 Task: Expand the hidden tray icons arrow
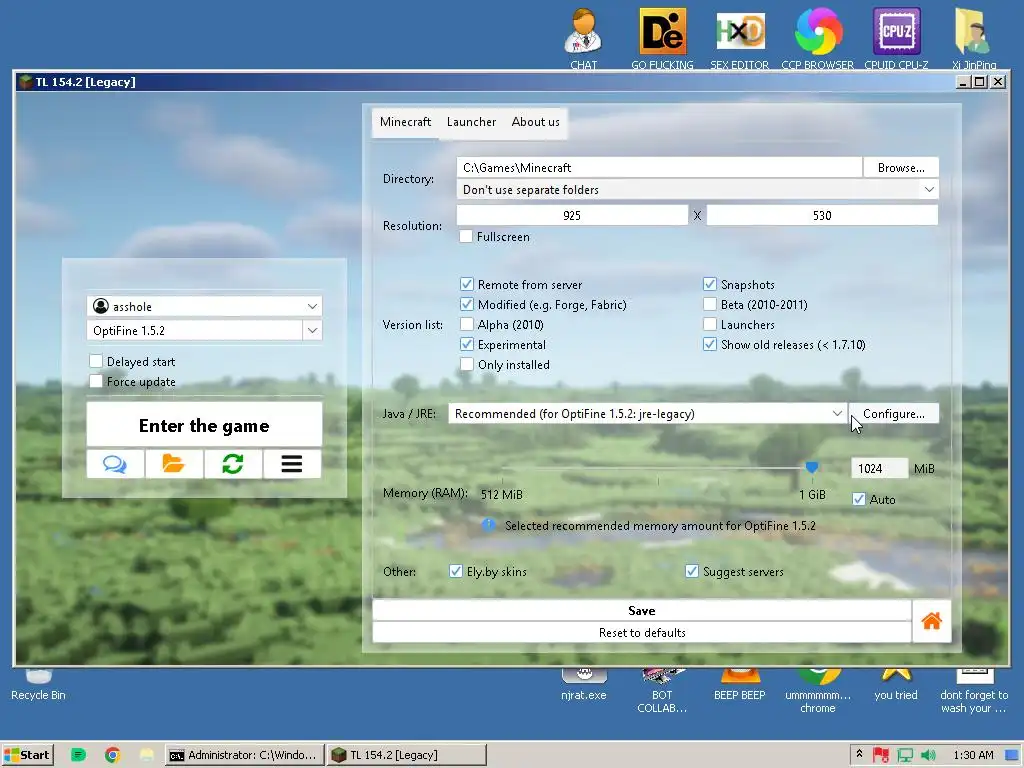859,754
